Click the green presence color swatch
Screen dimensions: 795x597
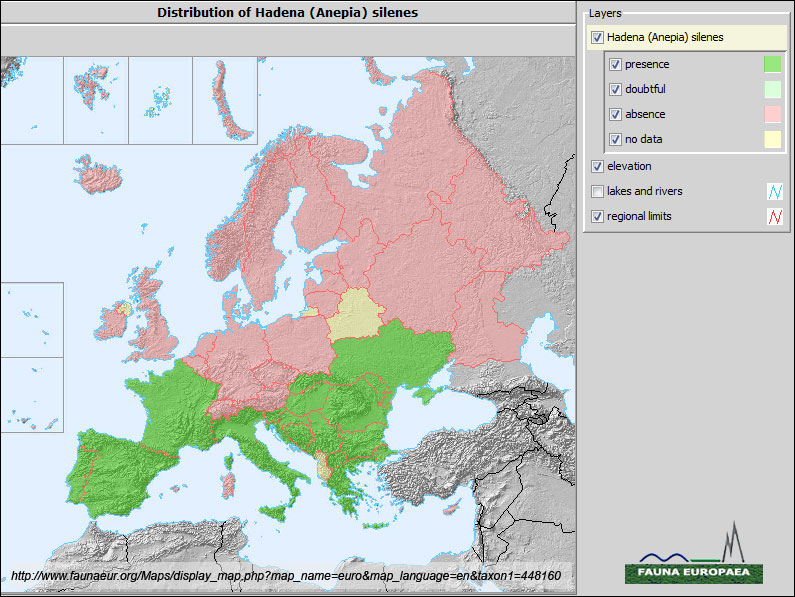pyautogui.click(x=771, y=65)
